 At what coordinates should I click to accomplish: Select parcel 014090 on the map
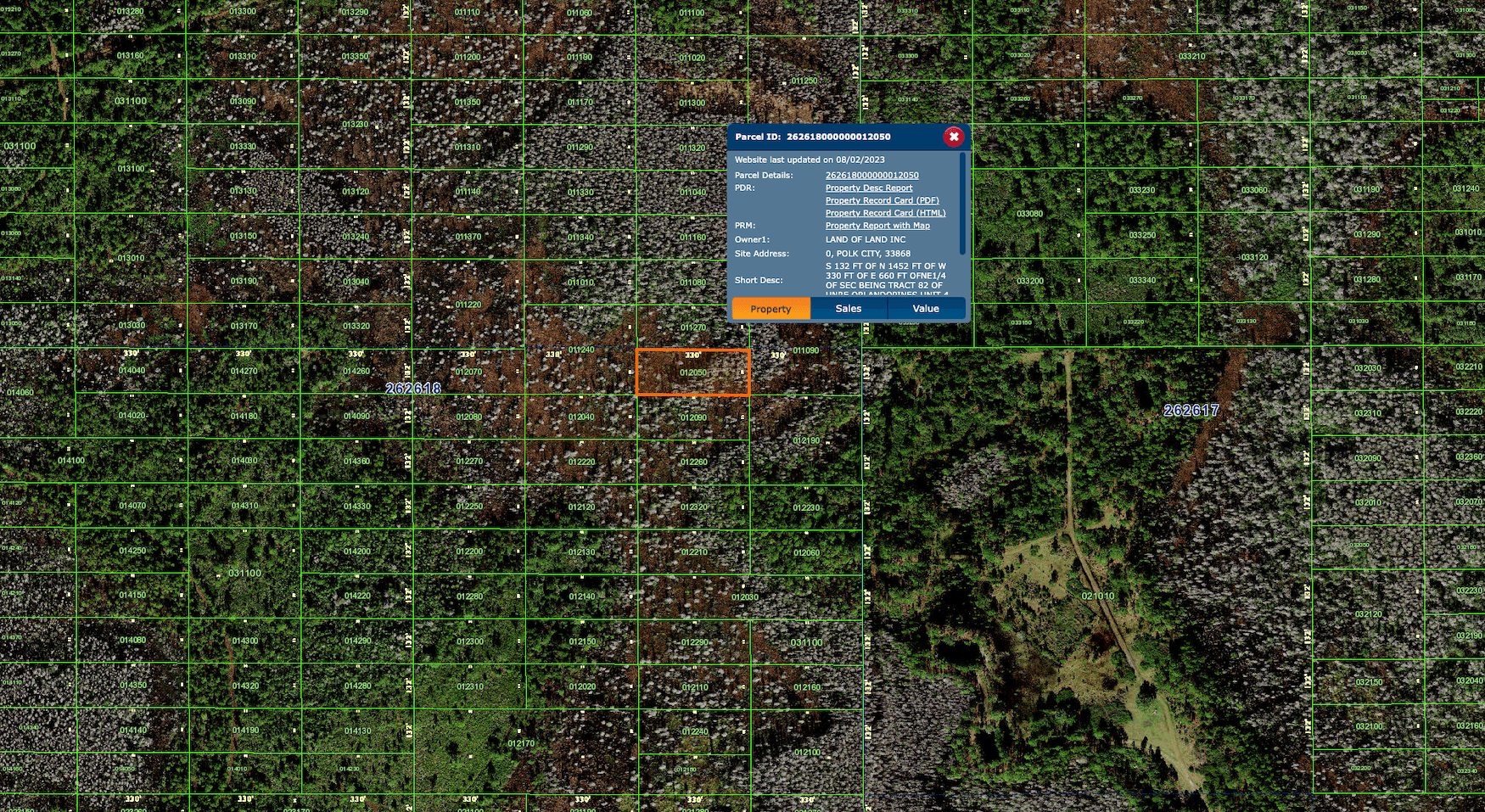click(356, 416)
